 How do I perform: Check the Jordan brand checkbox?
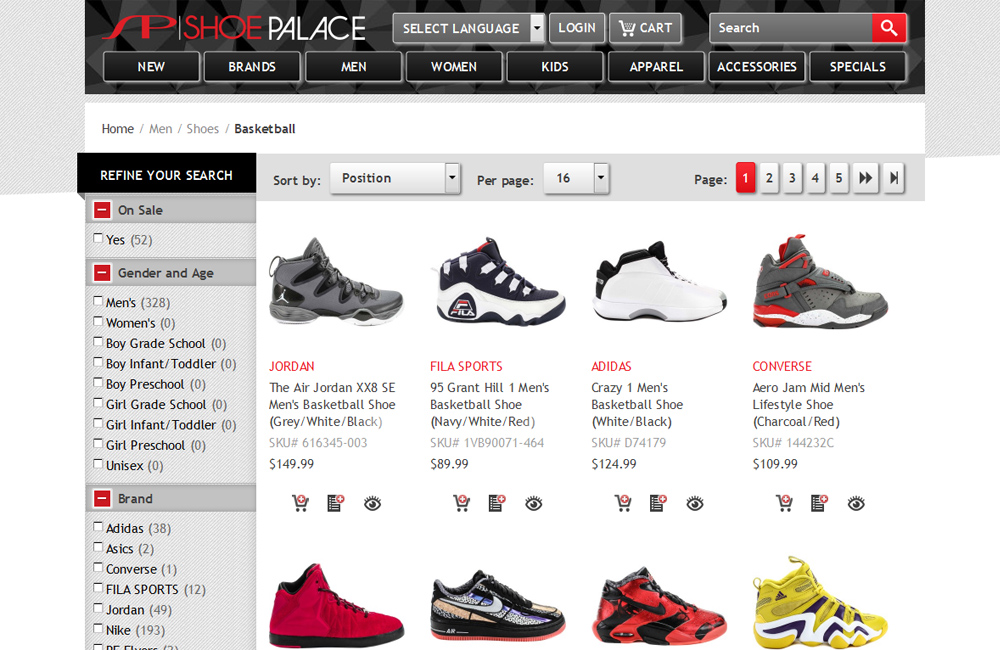pyautogui.click(x=98, y=608)
